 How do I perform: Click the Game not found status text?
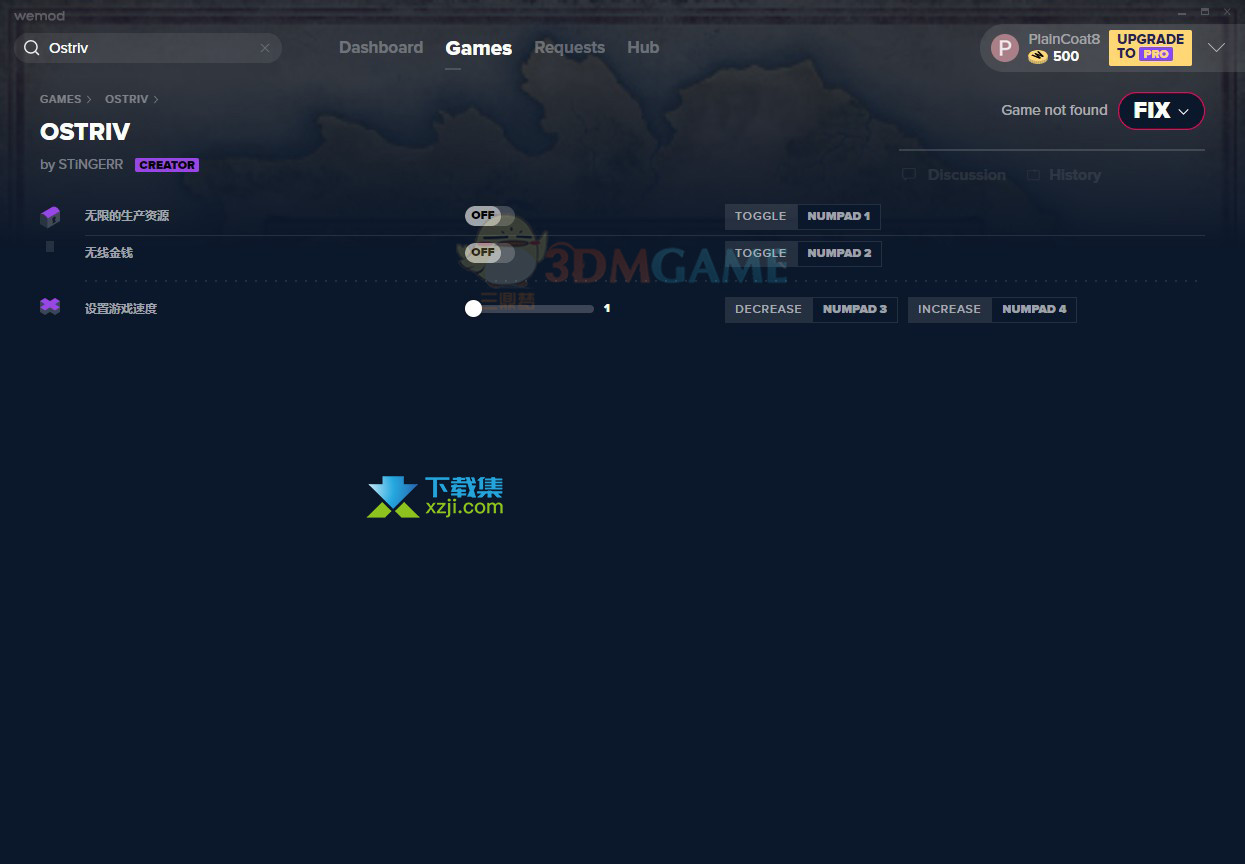pyautogui.click(x=1054, y=110)
